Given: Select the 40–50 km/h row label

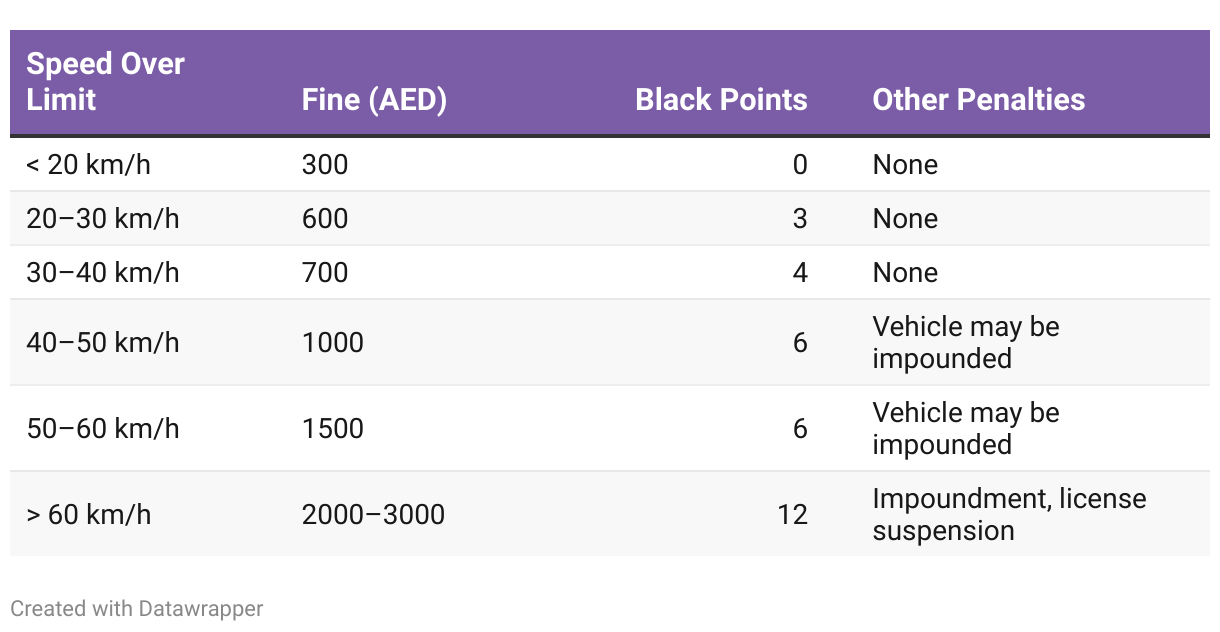Looking at the screenshot, I should click(x=103, y=342).
